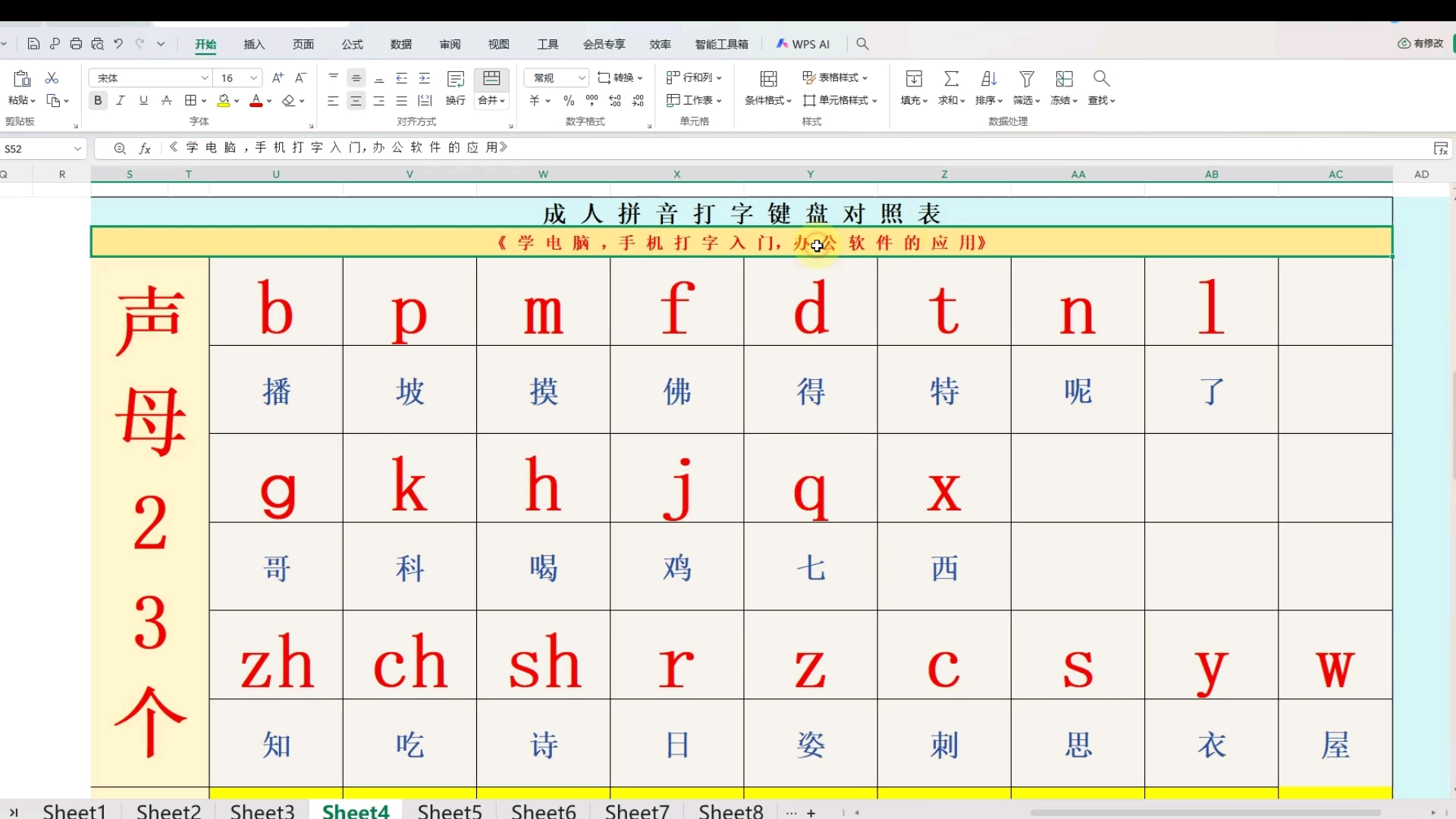Click inside the formula bar text
Image resolution: width=1456 pixels, height=819 pixels.
click(338, 148)
